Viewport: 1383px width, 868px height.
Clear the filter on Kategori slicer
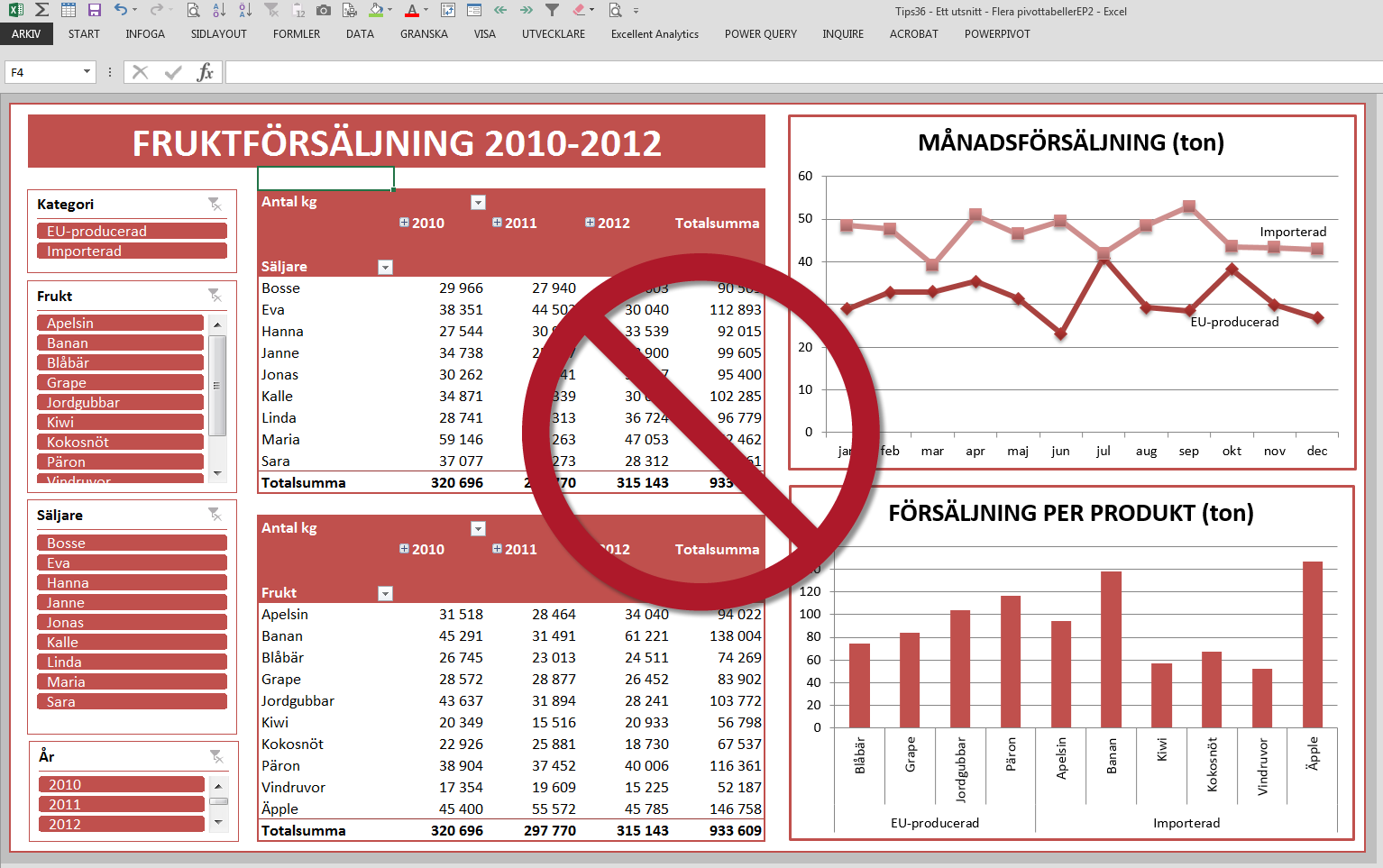point(215,205)
